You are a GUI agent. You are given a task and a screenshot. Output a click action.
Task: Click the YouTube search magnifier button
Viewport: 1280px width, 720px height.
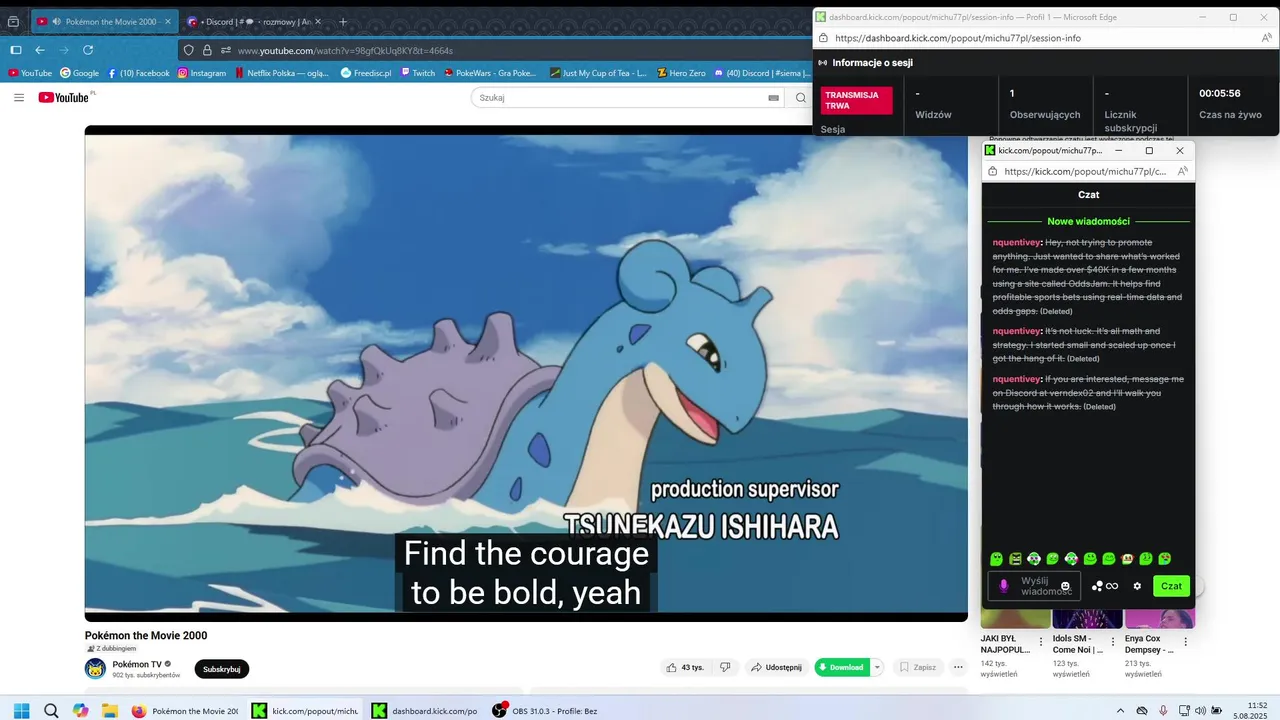point(801,98)
